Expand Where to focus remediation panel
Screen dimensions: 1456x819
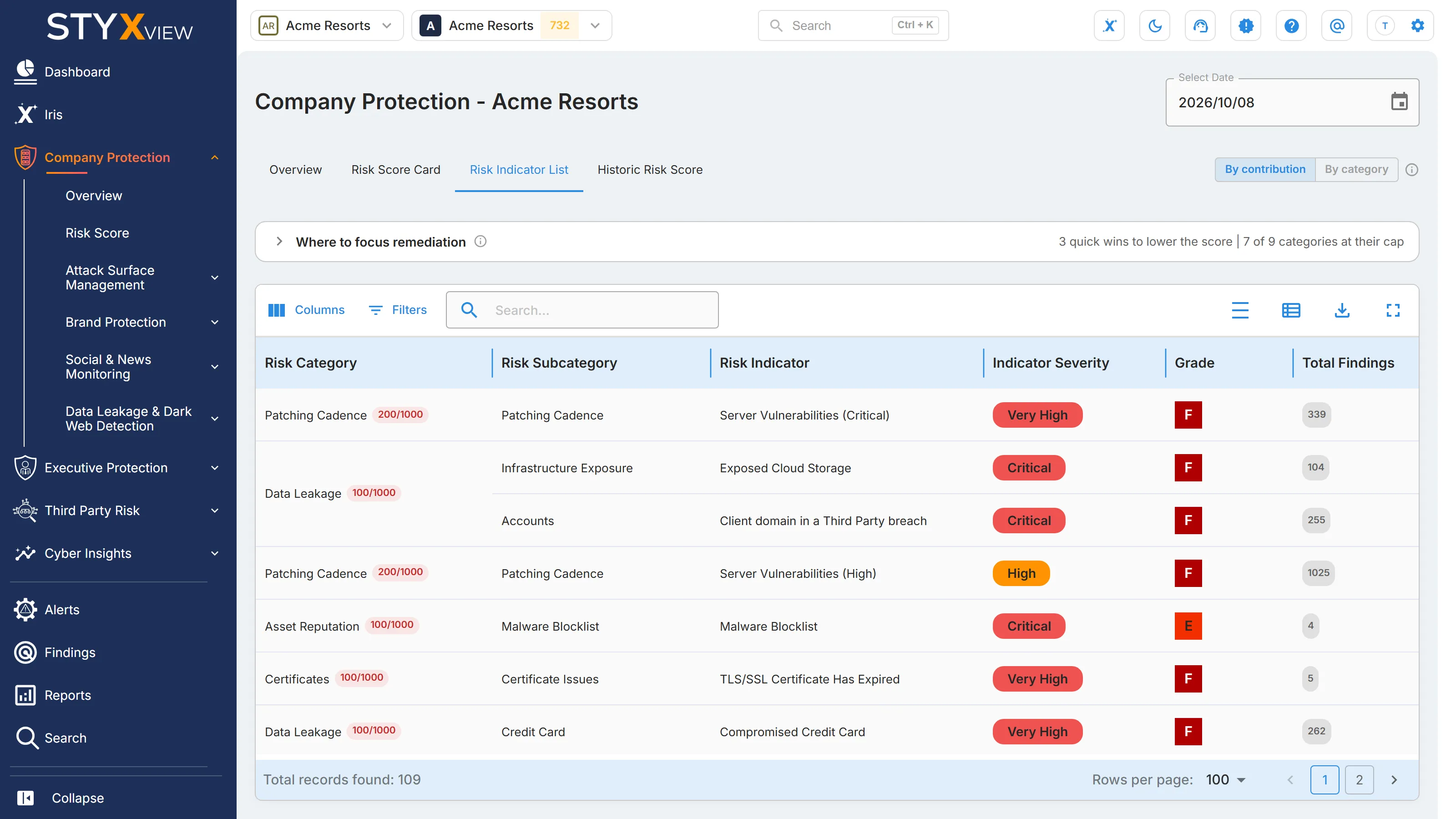279,241
